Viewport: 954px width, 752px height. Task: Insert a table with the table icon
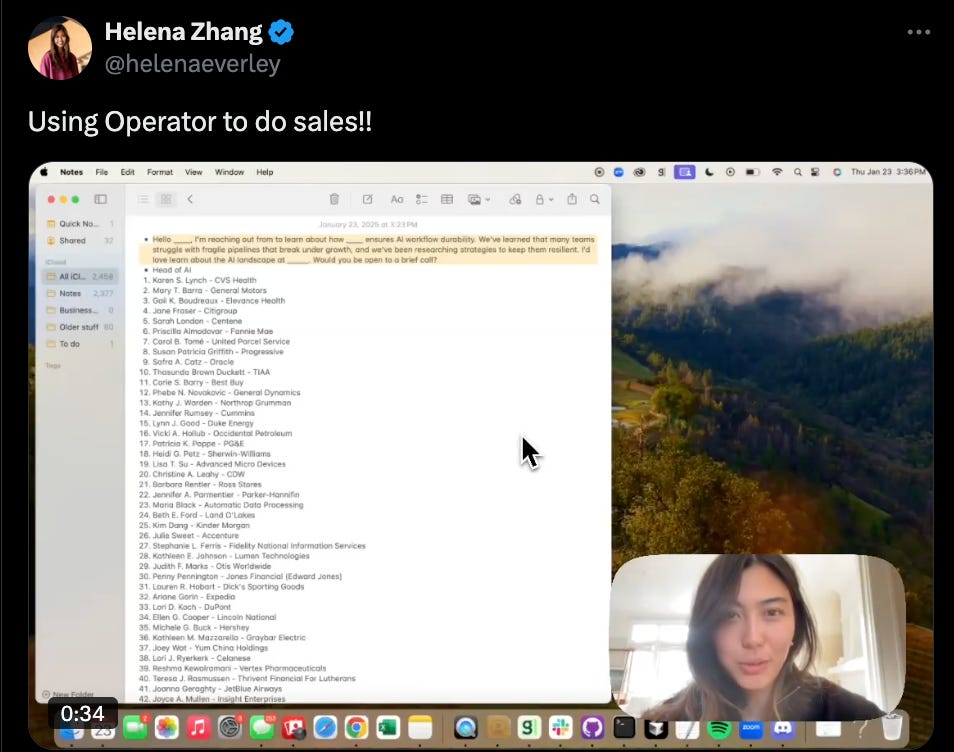click(x=447, y=199)
